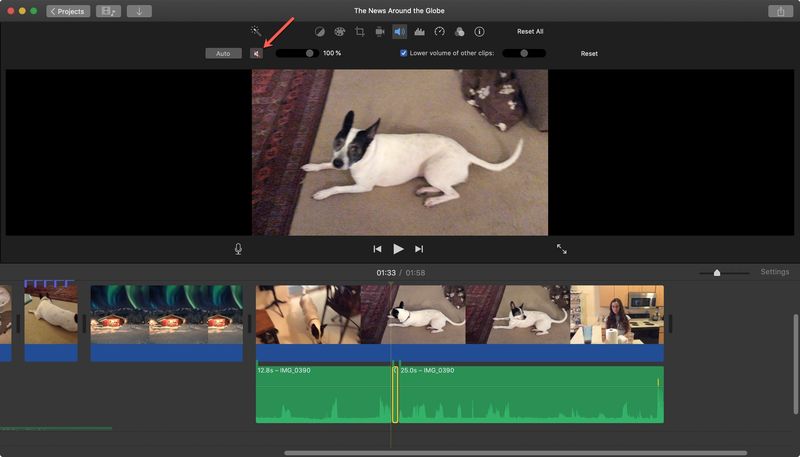This screenshot has width=800, height=457.
Task: Click the playhead at the top of the timeline
Action: (x=391, y=283)
